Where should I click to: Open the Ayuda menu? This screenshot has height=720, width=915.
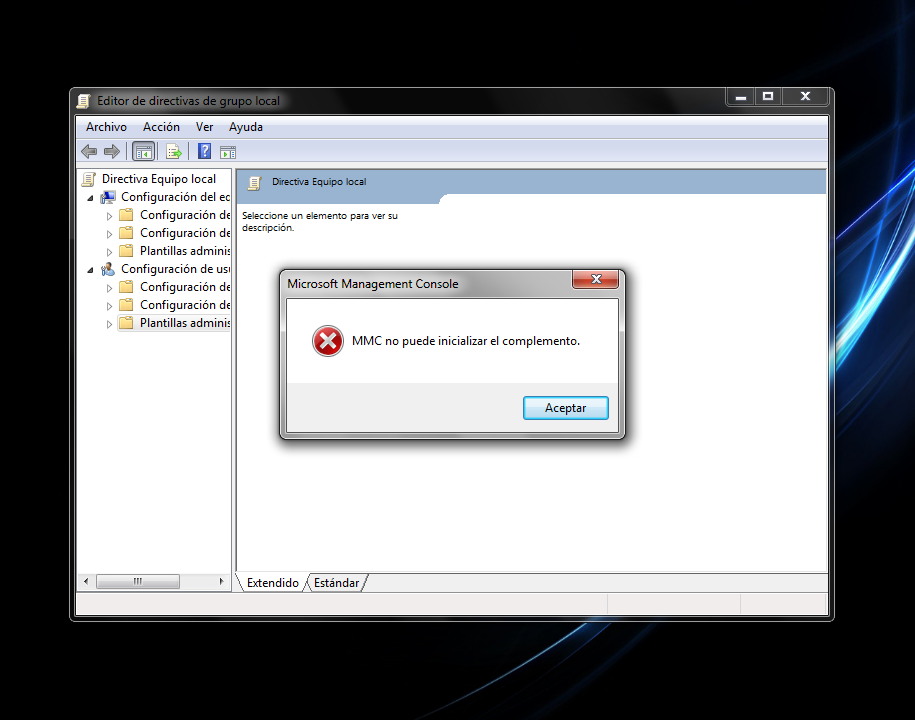[x=246, y=127]
